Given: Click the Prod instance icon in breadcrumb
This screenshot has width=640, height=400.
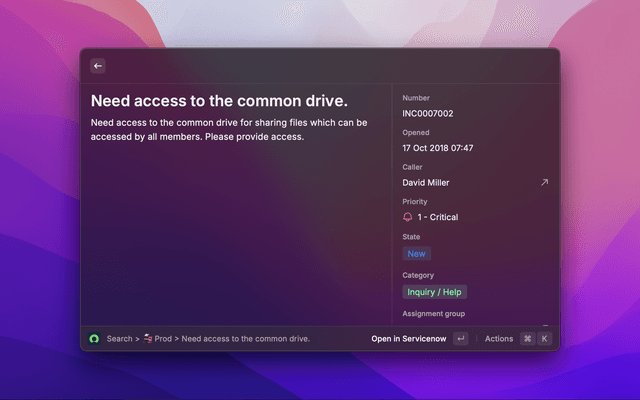Looking at the screenshot, I should click(x=147, y=339).
